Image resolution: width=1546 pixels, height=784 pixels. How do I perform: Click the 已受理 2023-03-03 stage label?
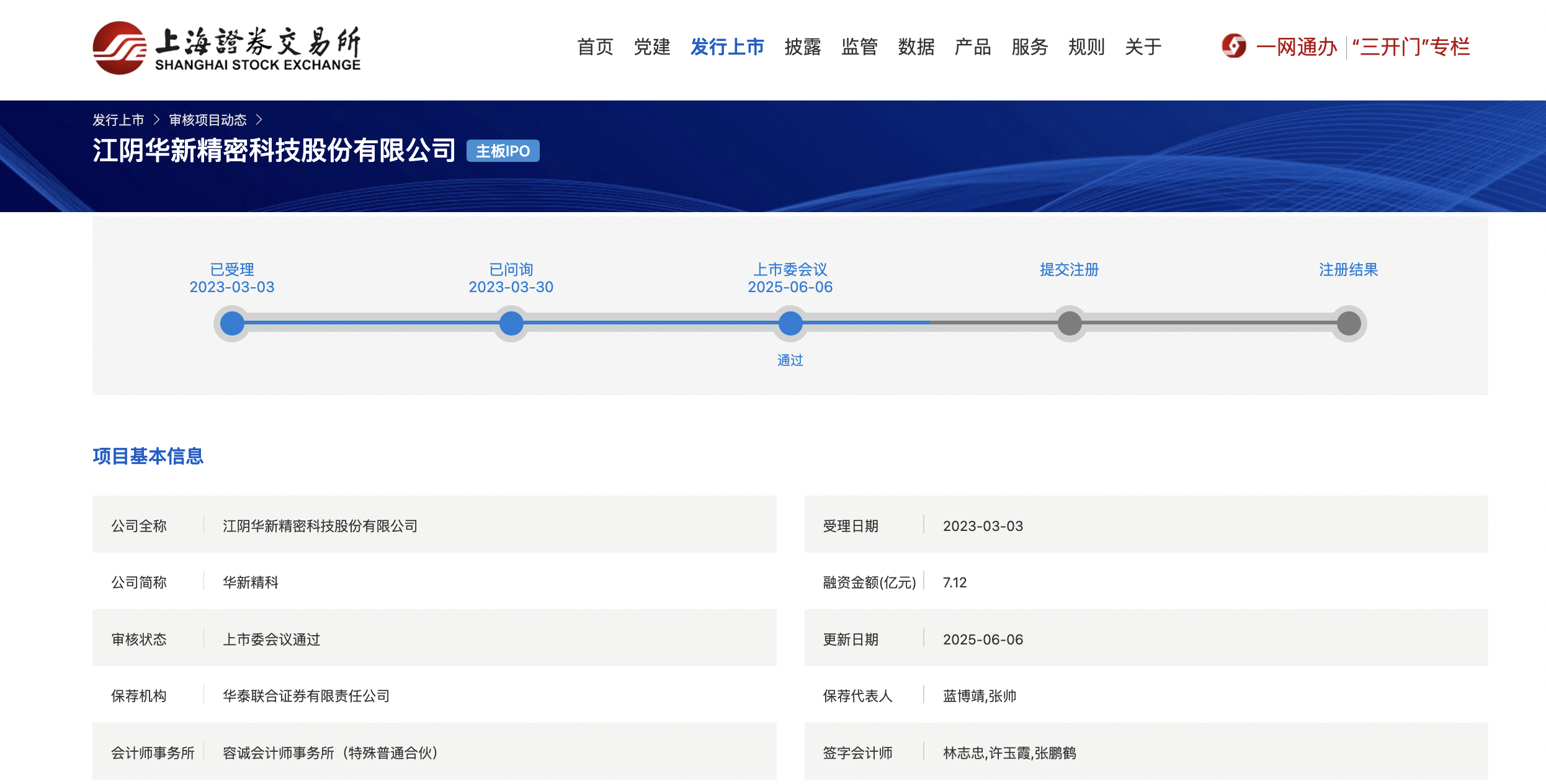(232, 278)
